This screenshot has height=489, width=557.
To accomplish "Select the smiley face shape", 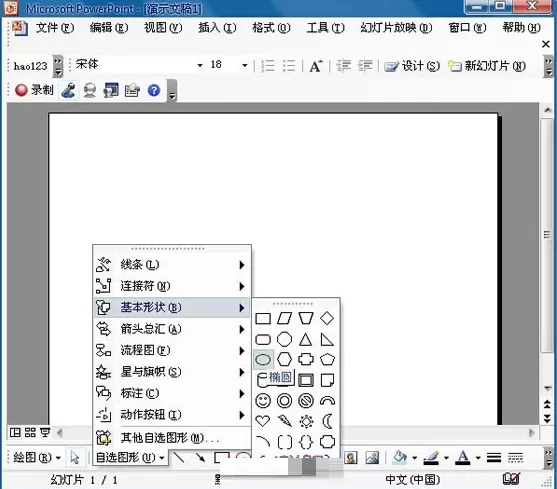I will pos(263,401).
